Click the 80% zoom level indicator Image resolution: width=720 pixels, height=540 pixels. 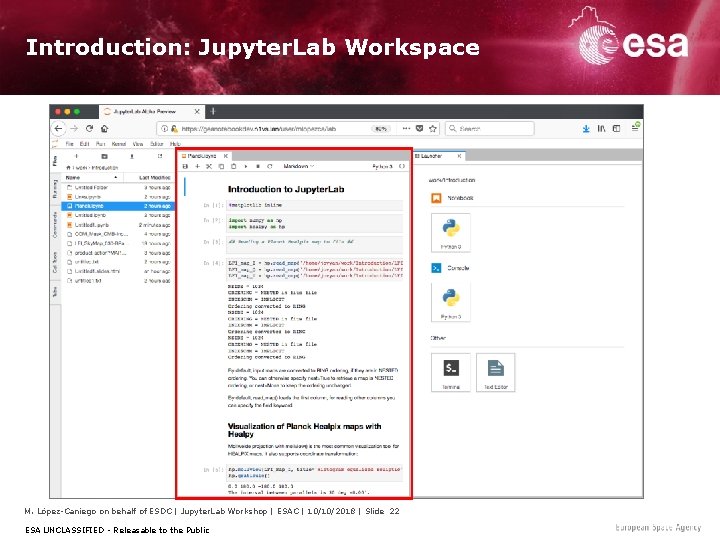(381, 129)
